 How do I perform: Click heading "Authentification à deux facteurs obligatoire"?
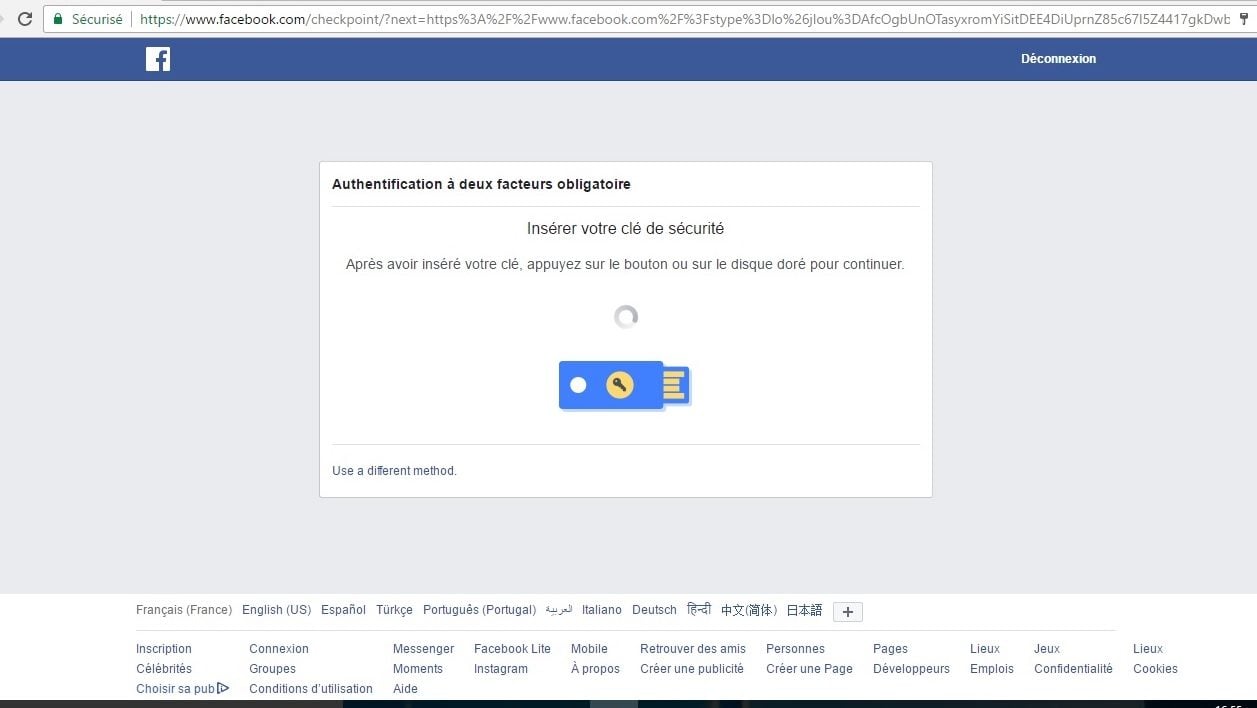coord(481,184)
